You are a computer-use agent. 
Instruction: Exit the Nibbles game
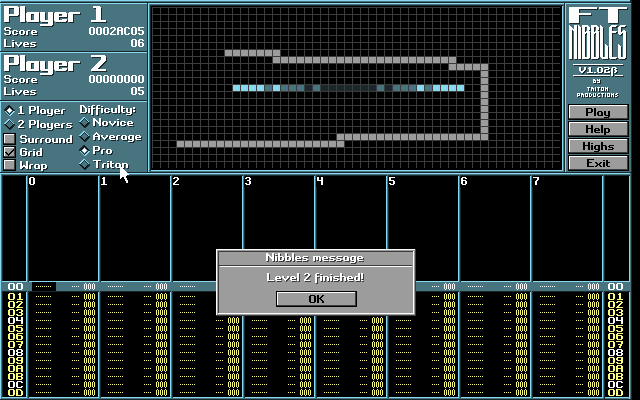(598, 163)
